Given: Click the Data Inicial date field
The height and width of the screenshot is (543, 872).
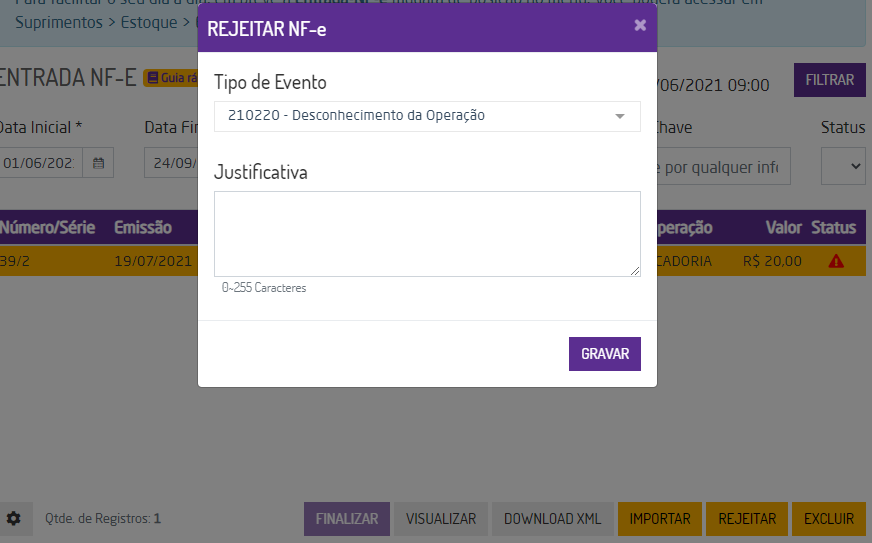Looking at the screenshot, I should pyautogui.click(x=40, y=163).
